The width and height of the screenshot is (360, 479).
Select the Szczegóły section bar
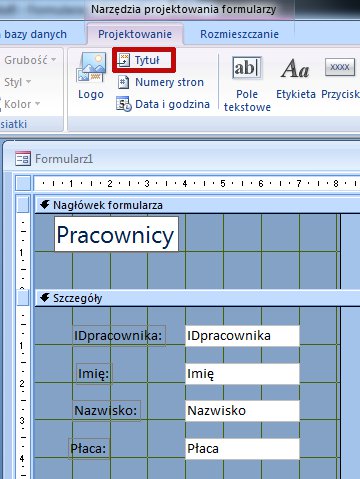[197, 298]
